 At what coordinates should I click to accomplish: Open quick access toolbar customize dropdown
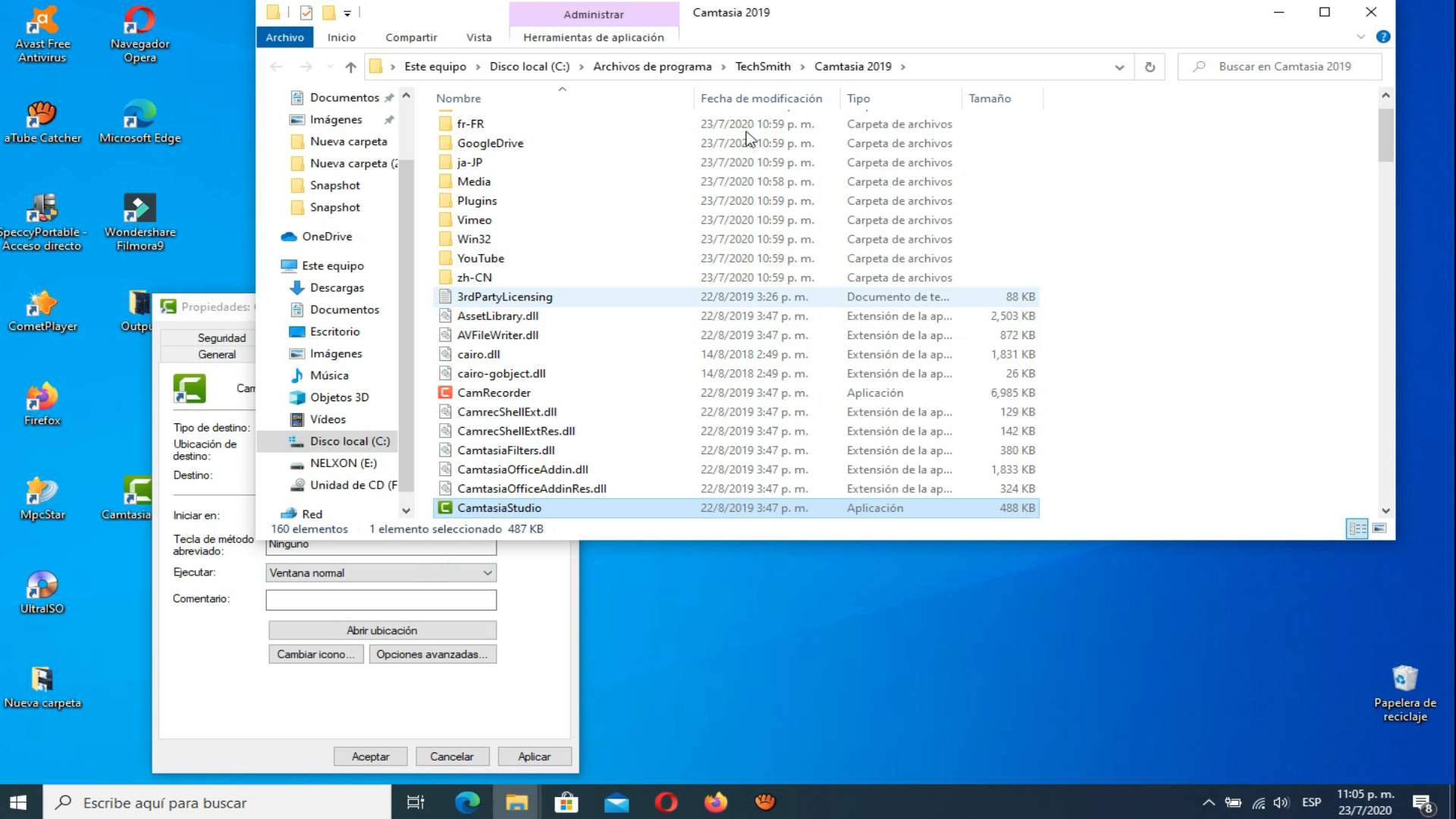click(x=347, y=13)
